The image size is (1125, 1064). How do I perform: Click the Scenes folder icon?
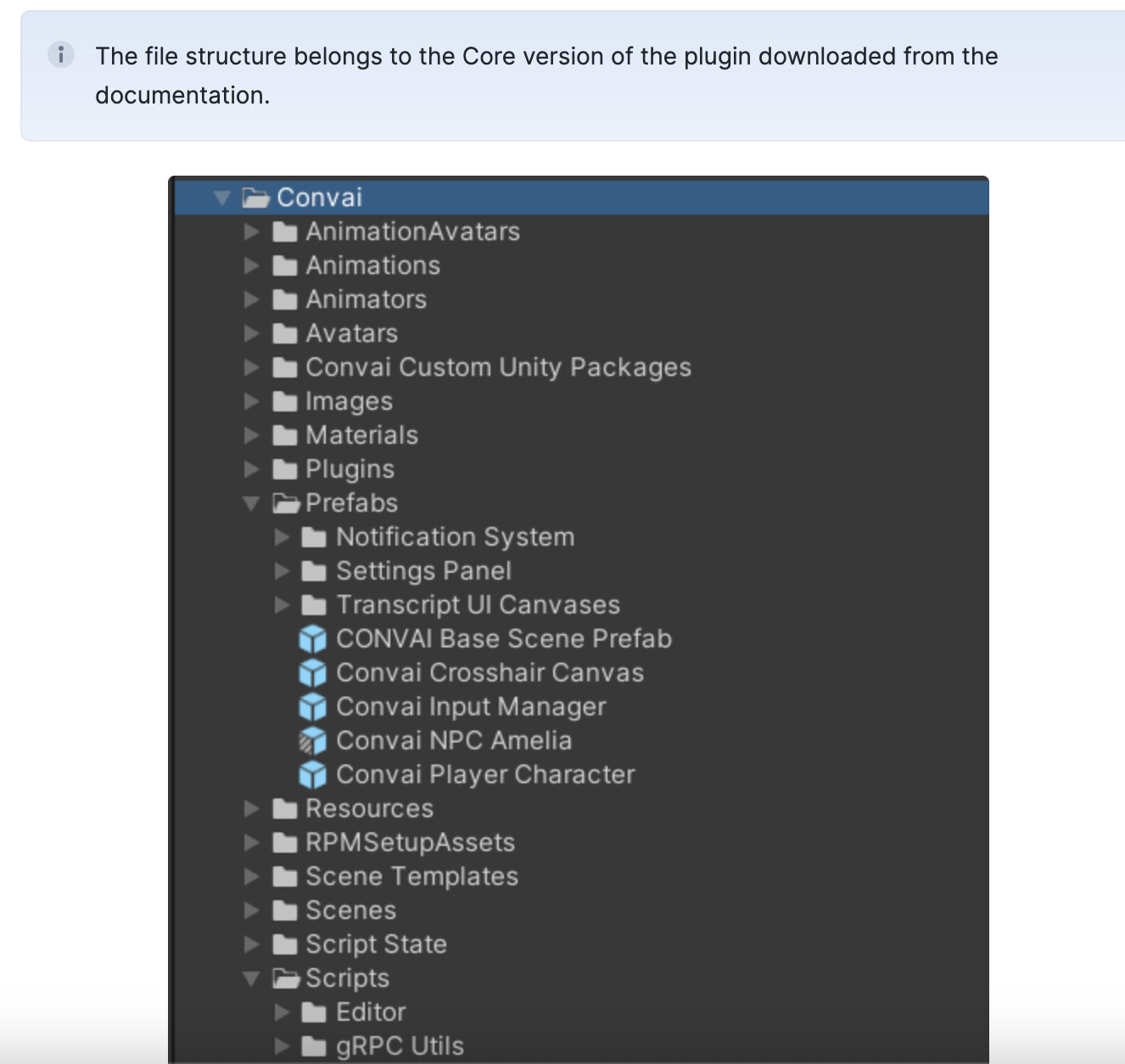285,911
